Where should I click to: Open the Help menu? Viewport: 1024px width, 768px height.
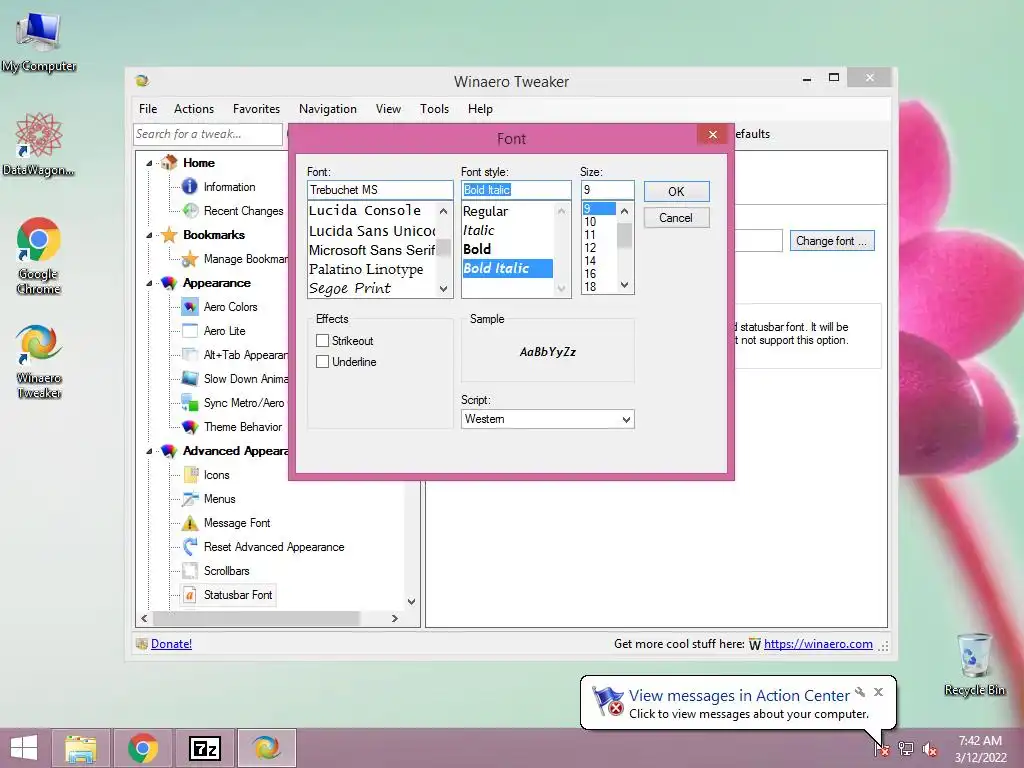(x=480, y=109)
